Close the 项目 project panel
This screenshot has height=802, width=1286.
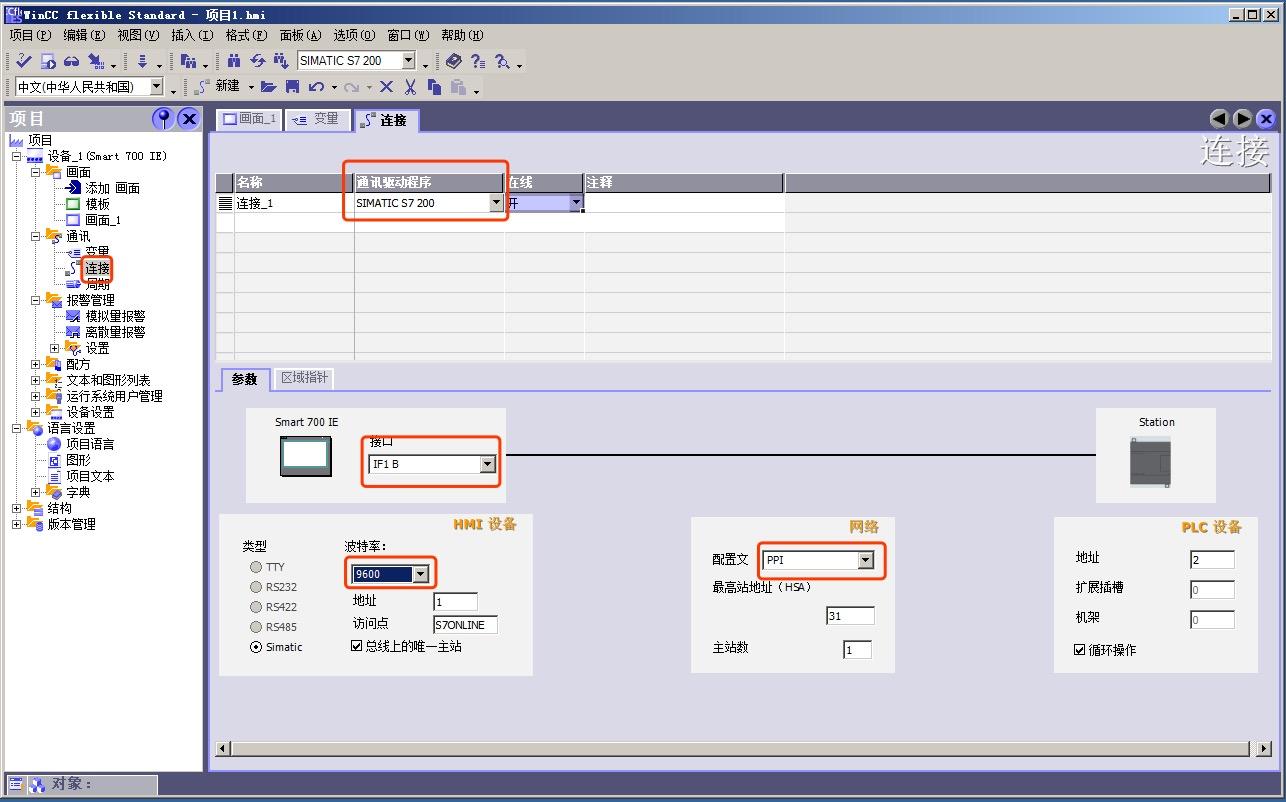pyautogui.click(x=189, y=119)
